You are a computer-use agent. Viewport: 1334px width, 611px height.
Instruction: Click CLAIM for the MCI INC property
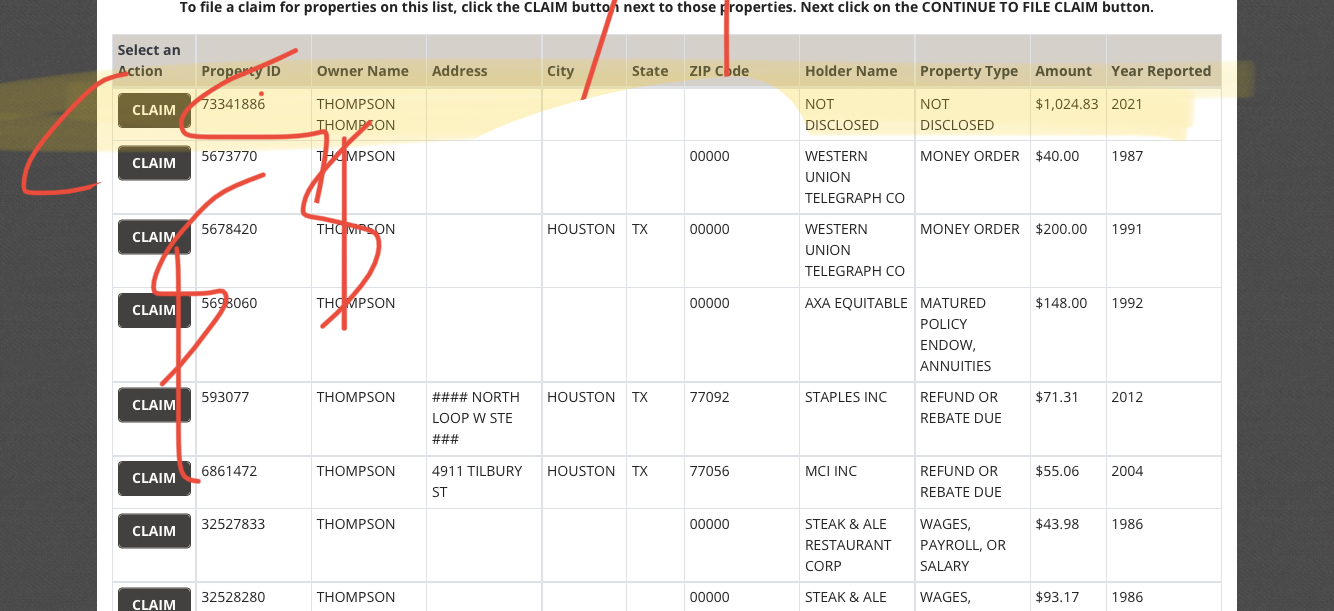coord(154,478)
